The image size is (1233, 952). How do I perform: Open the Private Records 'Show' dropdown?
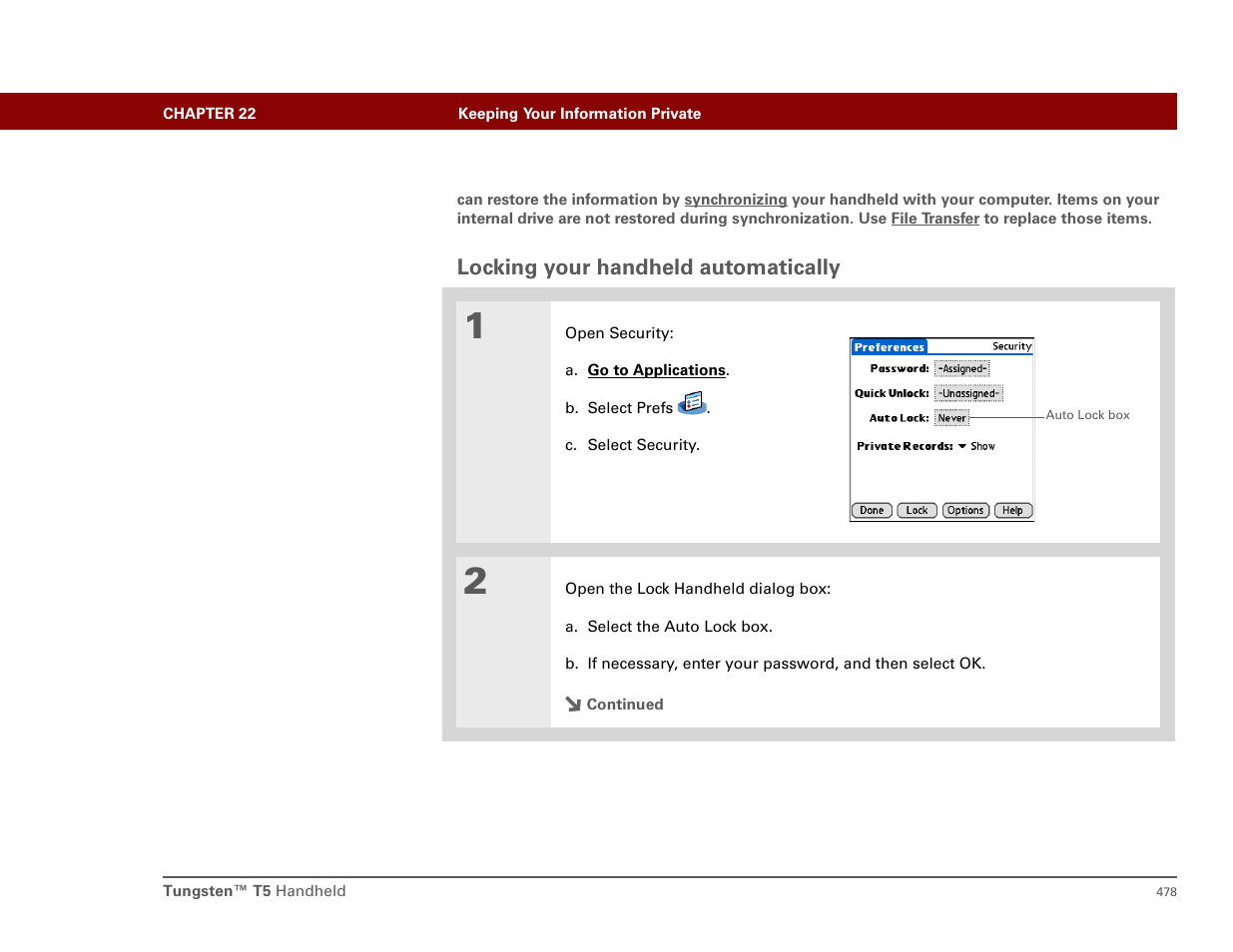point(976,447)
